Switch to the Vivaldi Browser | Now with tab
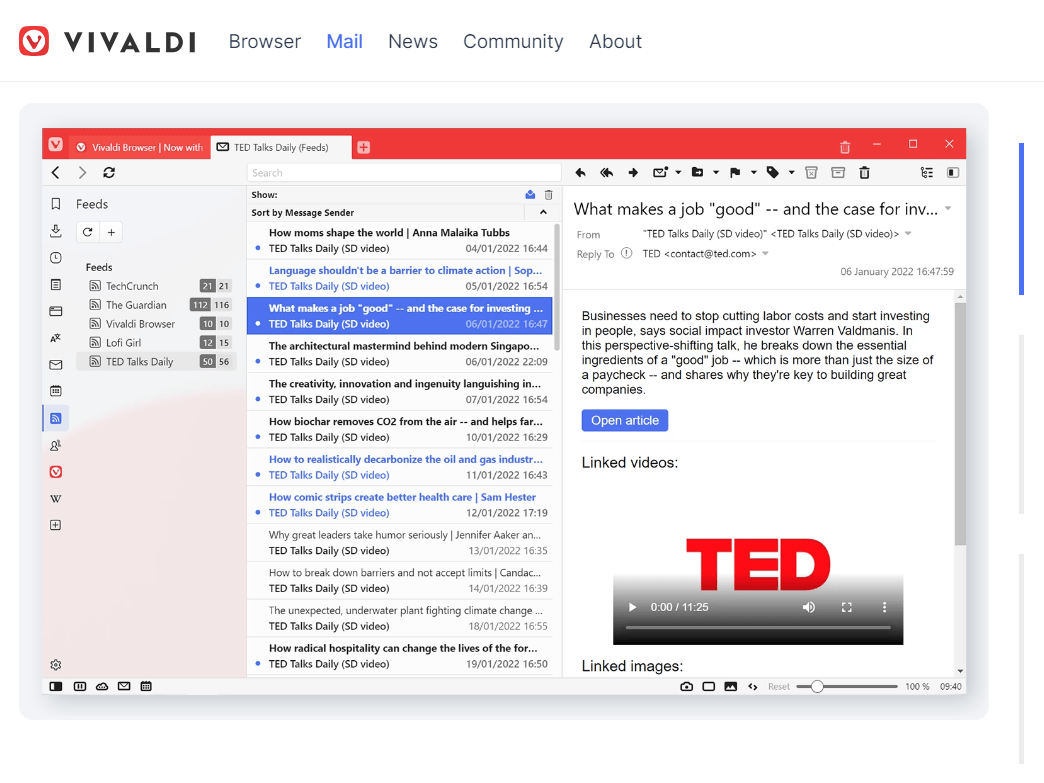 pos(139,147)
